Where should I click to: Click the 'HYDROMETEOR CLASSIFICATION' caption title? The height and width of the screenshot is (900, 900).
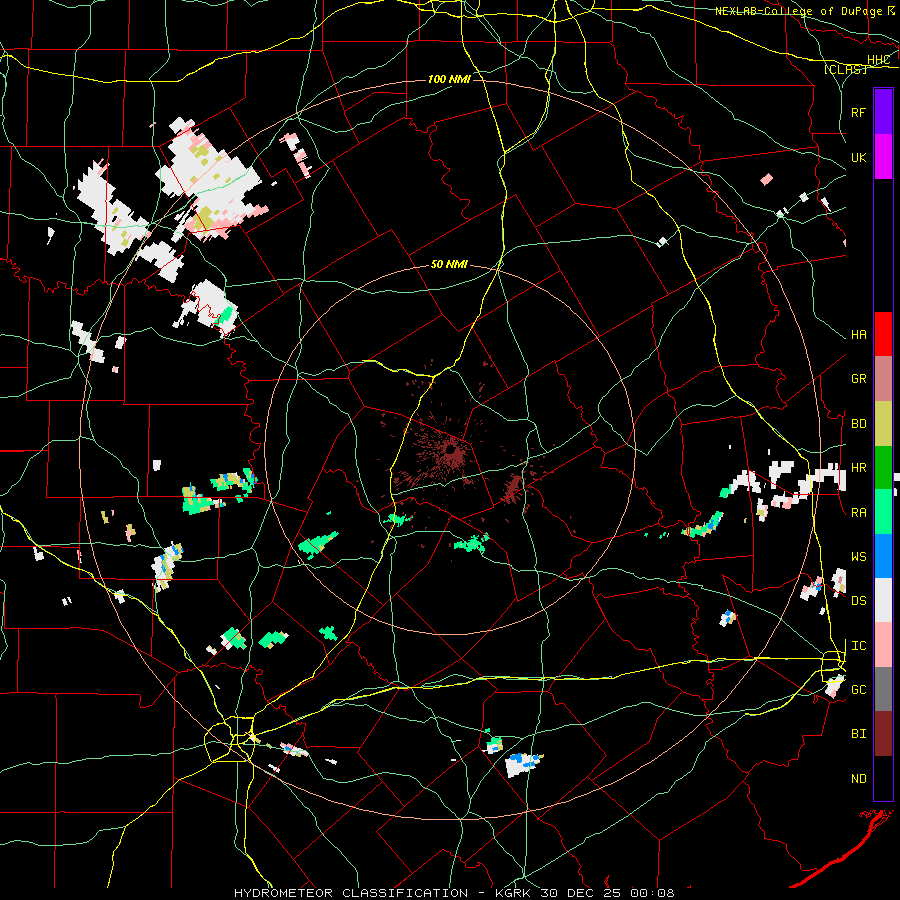(351, 893)
